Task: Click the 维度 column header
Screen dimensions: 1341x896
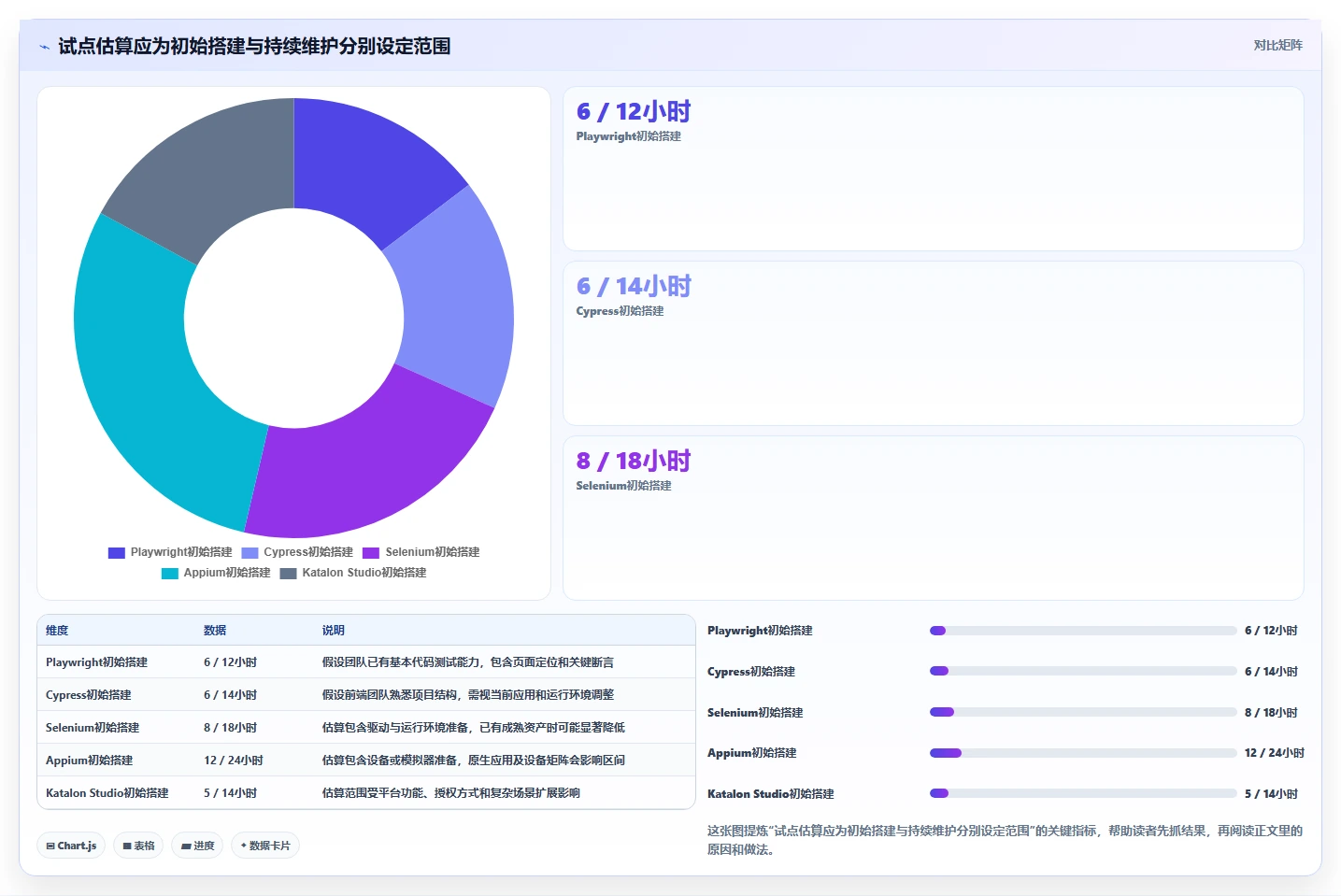Action: tap(57, 631)
